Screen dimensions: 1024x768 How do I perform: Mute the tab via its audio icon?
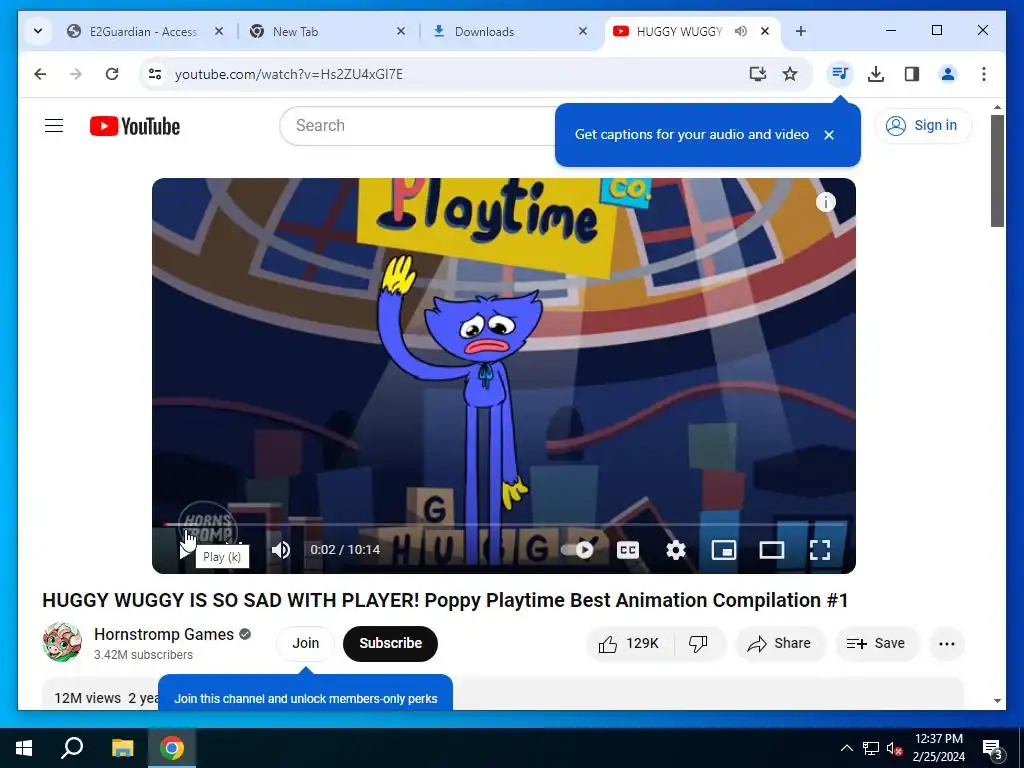[x=741, y=31]
